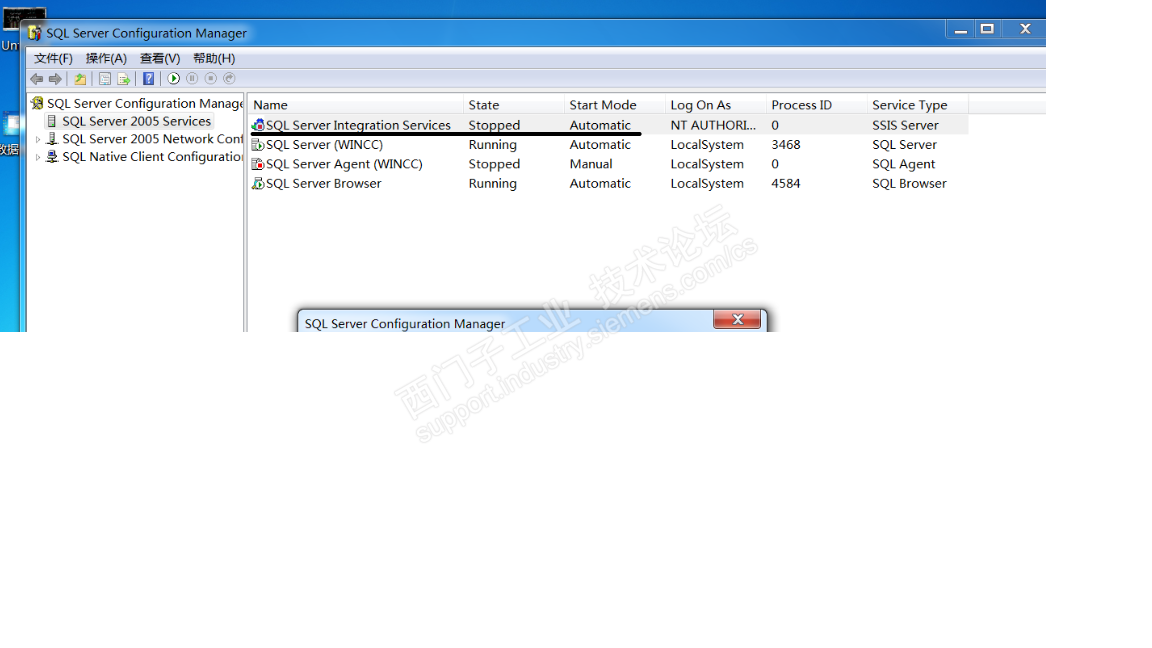Viewport: 1152px width, 648px height.
Task: Click the root SQL Server Configuration Manager tree icon
Action: point(37,104)
